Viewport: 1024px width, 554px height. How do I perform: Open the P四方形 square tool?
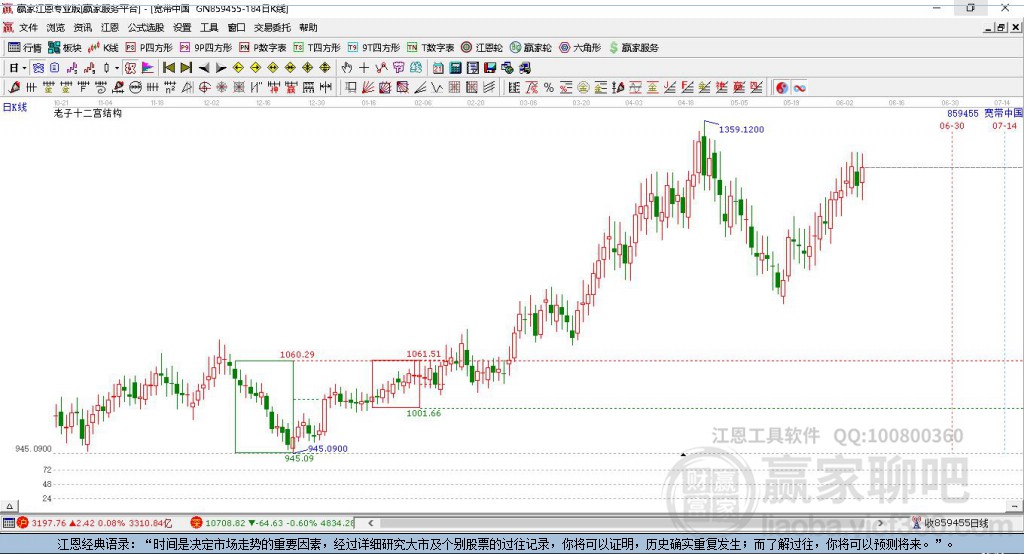149,48
